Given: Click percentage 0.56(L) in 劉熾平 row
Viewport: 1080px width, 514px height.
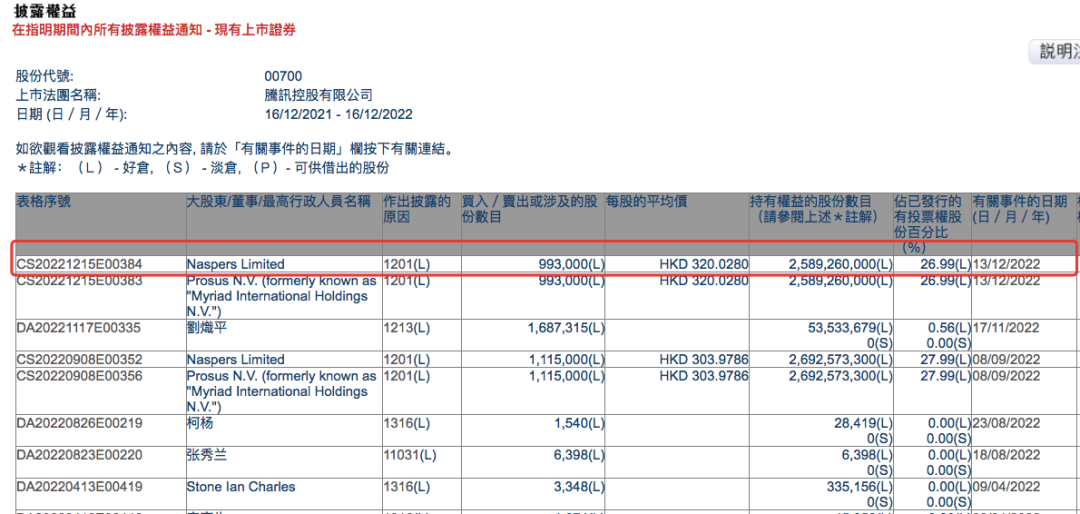Looking at the screenshot, I should [951, 329].
